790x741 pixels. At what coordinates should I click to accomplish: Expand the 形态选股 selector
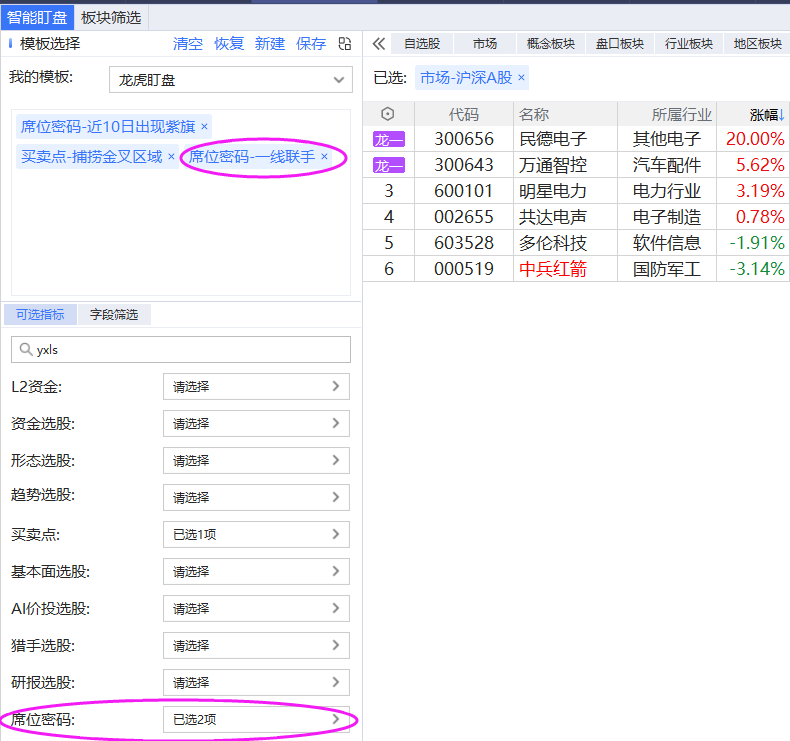[x=256, y=460]
